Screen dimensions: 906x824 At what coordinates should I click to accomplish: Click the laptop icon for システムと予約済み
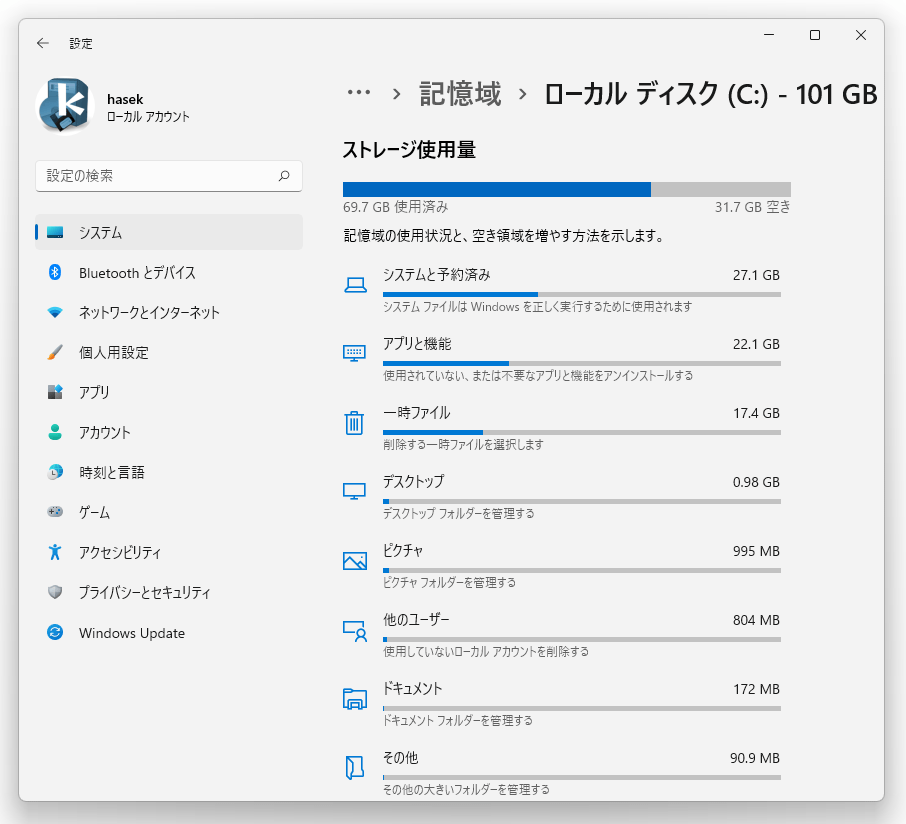[355, 285]
